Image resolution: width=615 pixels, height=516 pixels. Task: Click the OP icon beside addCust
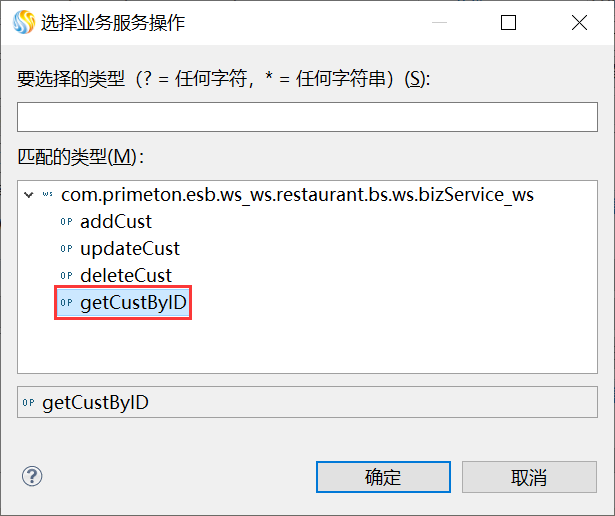pos(66,222)
